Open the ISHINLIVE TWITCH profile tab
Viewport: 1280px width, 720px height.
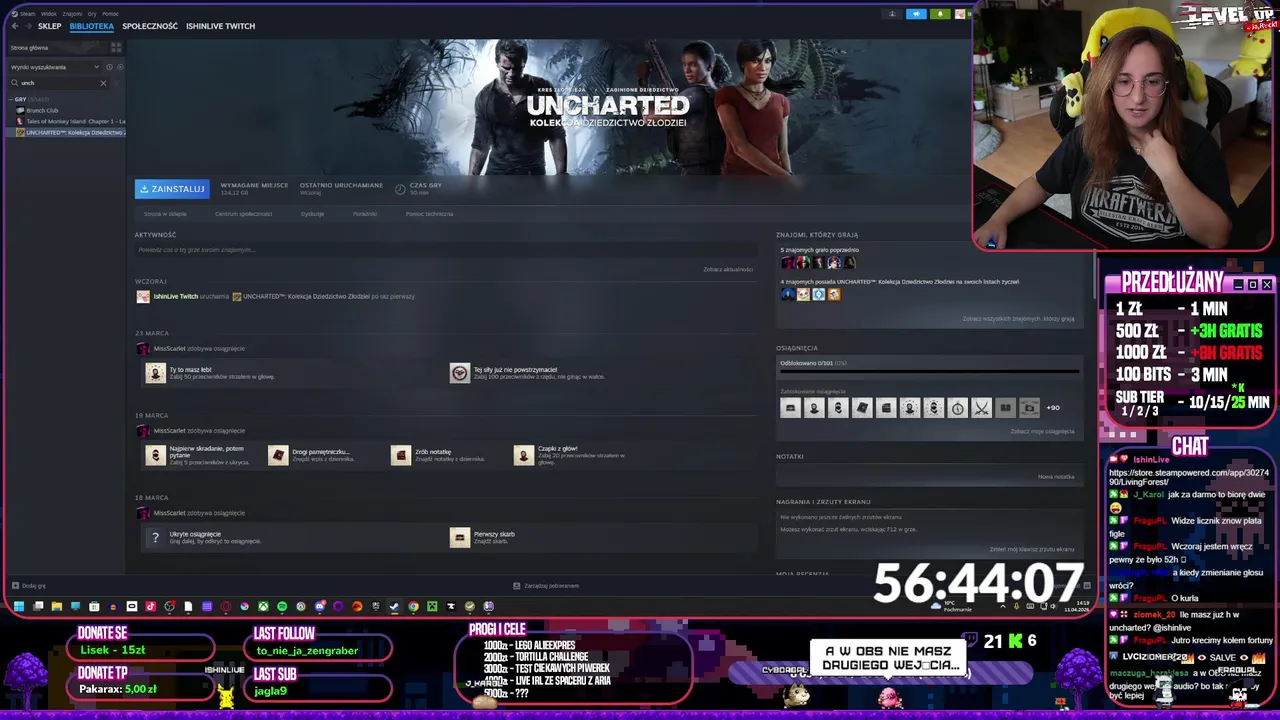220,26
